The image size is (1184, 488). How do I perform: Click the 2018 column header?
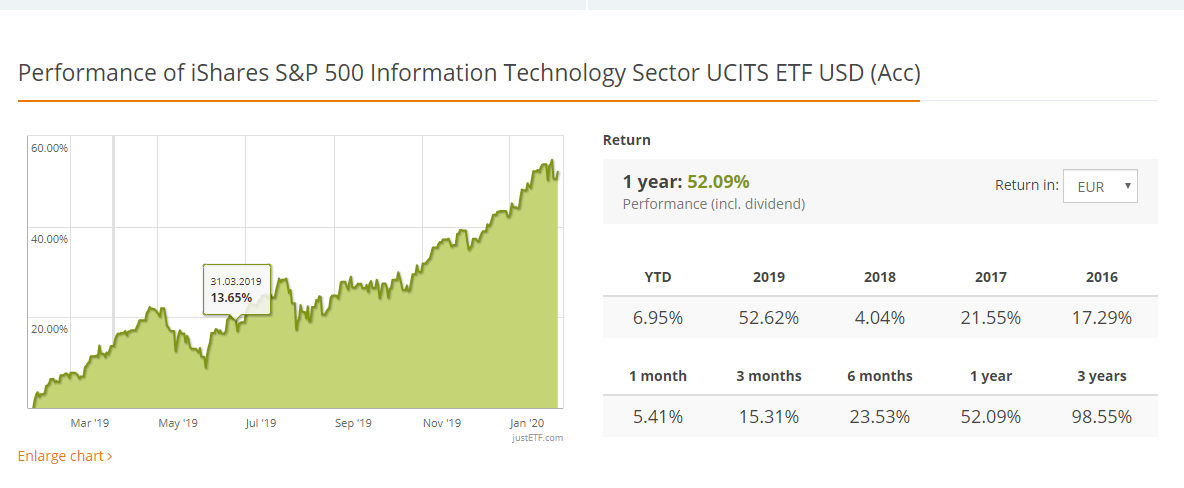click(x=880, y=277)
